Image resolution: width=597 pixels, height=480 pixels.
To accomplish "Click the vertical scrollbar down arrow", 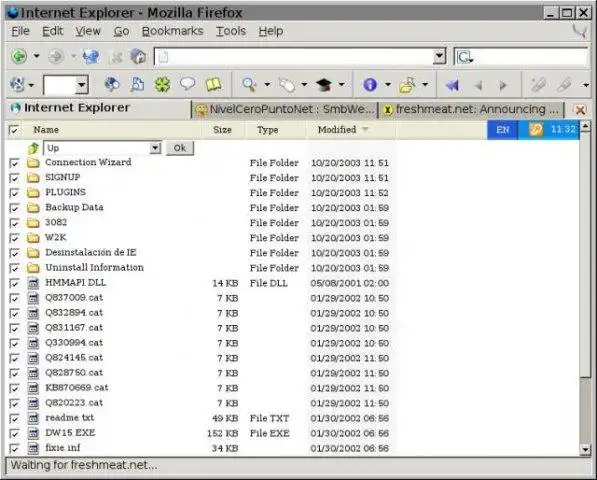I will [585, 450].
